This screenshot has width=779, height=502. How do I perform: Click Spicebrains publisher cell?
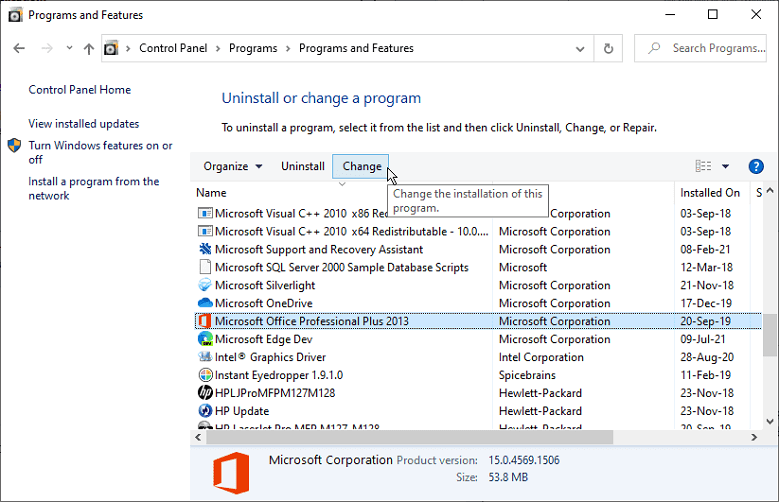527,375
